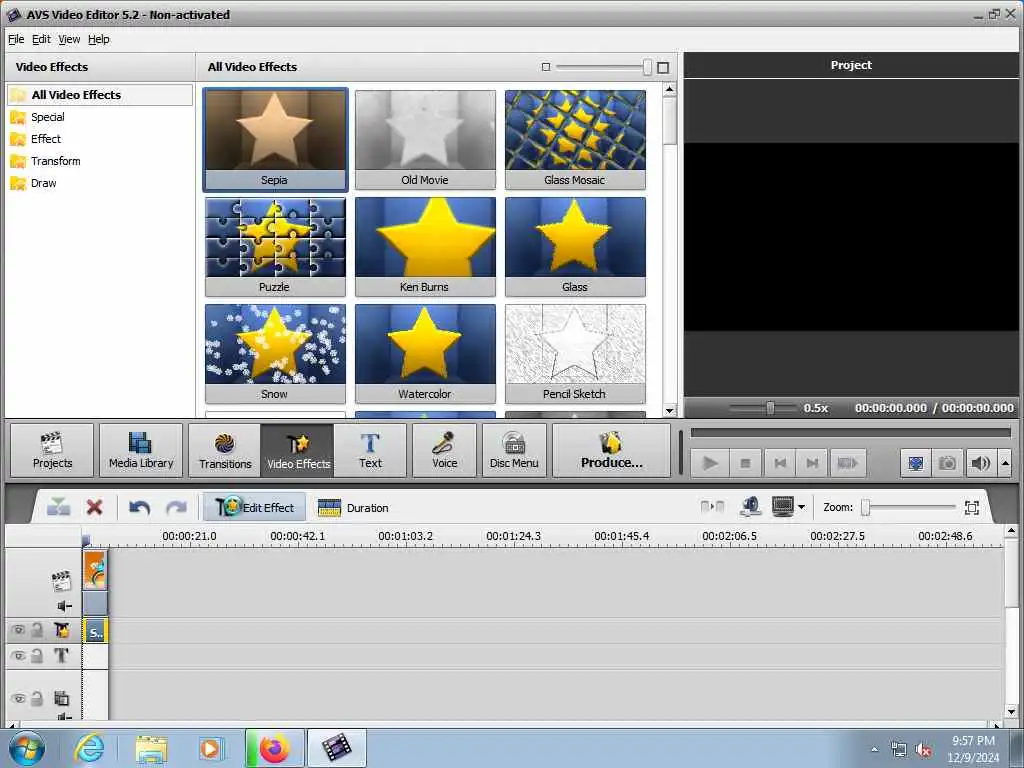
Task: Click the Duration button
Action: [353, 507]
